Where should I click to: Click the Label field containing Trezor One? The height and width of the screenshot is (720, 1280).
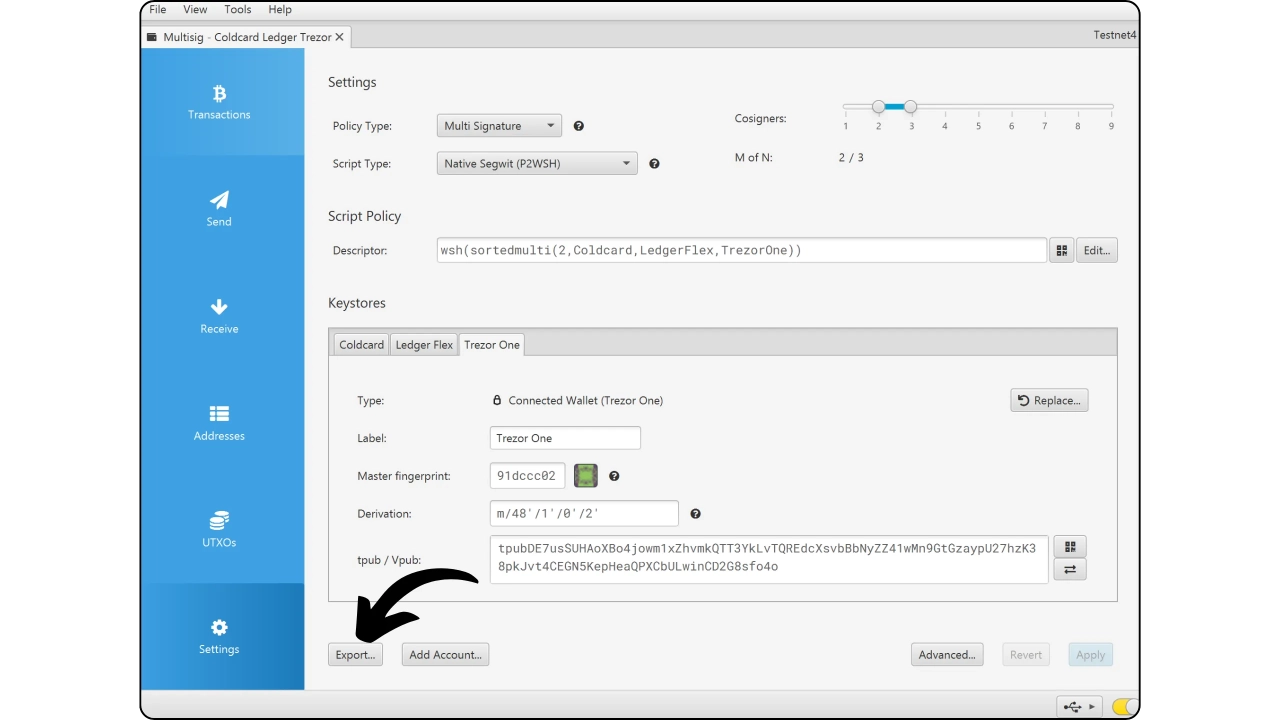coord(565,438)
